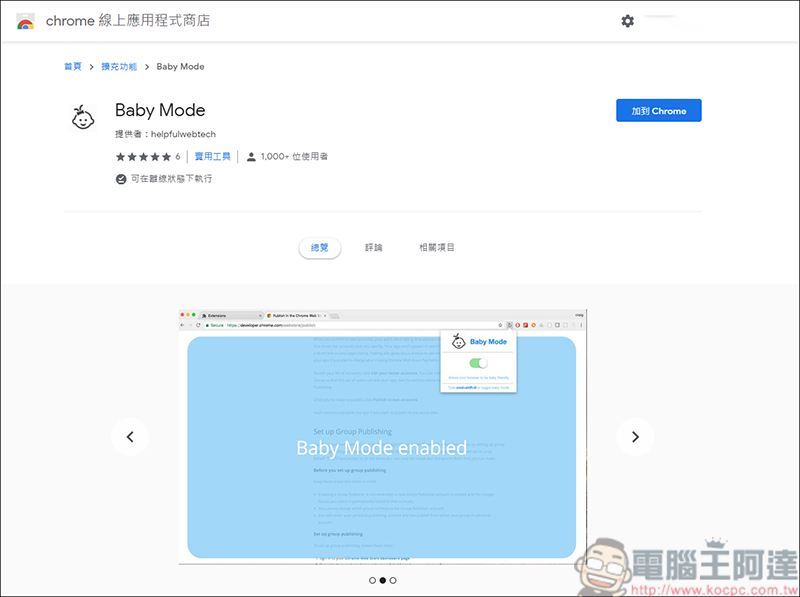Select the third carousel dot

(x=393, y=580)
